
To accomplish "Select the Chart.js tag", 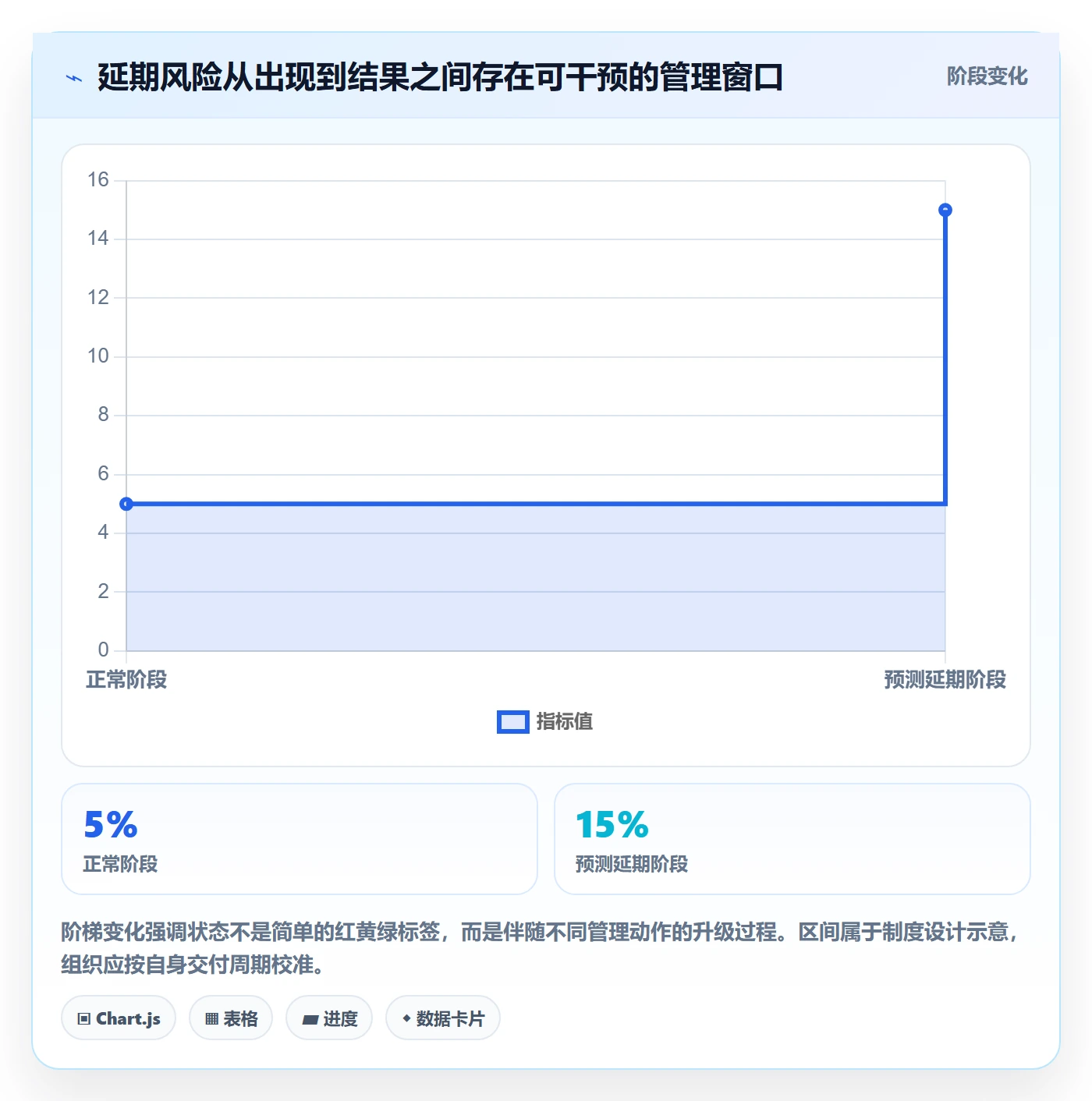I will 119,1018.
